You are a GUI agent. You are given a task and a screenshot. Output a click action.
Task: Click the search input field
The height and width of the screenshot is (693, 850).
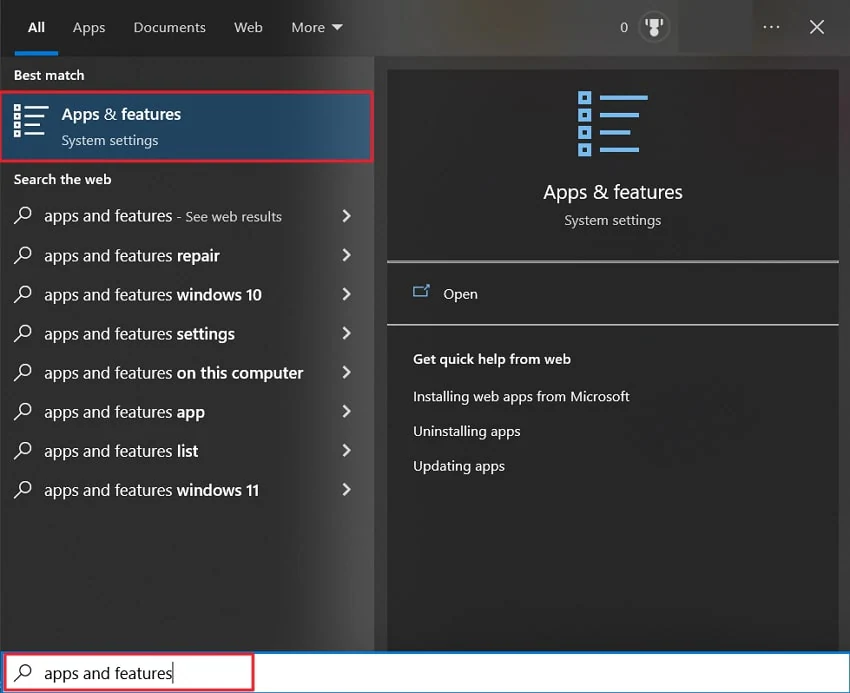tap(426, 672)
